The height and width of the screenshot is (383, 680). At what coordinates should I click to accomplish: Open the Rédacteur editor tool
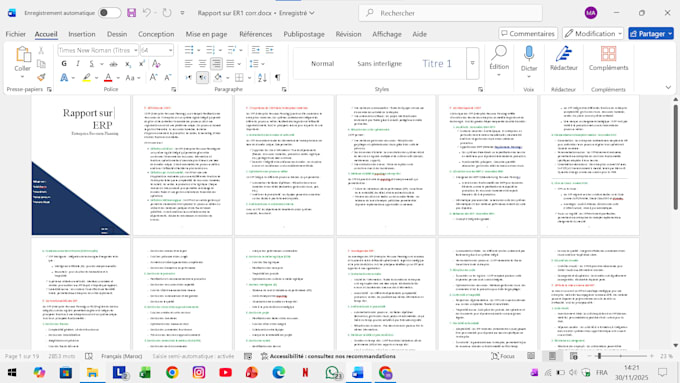pyautogui.click(x=563, y=59)
